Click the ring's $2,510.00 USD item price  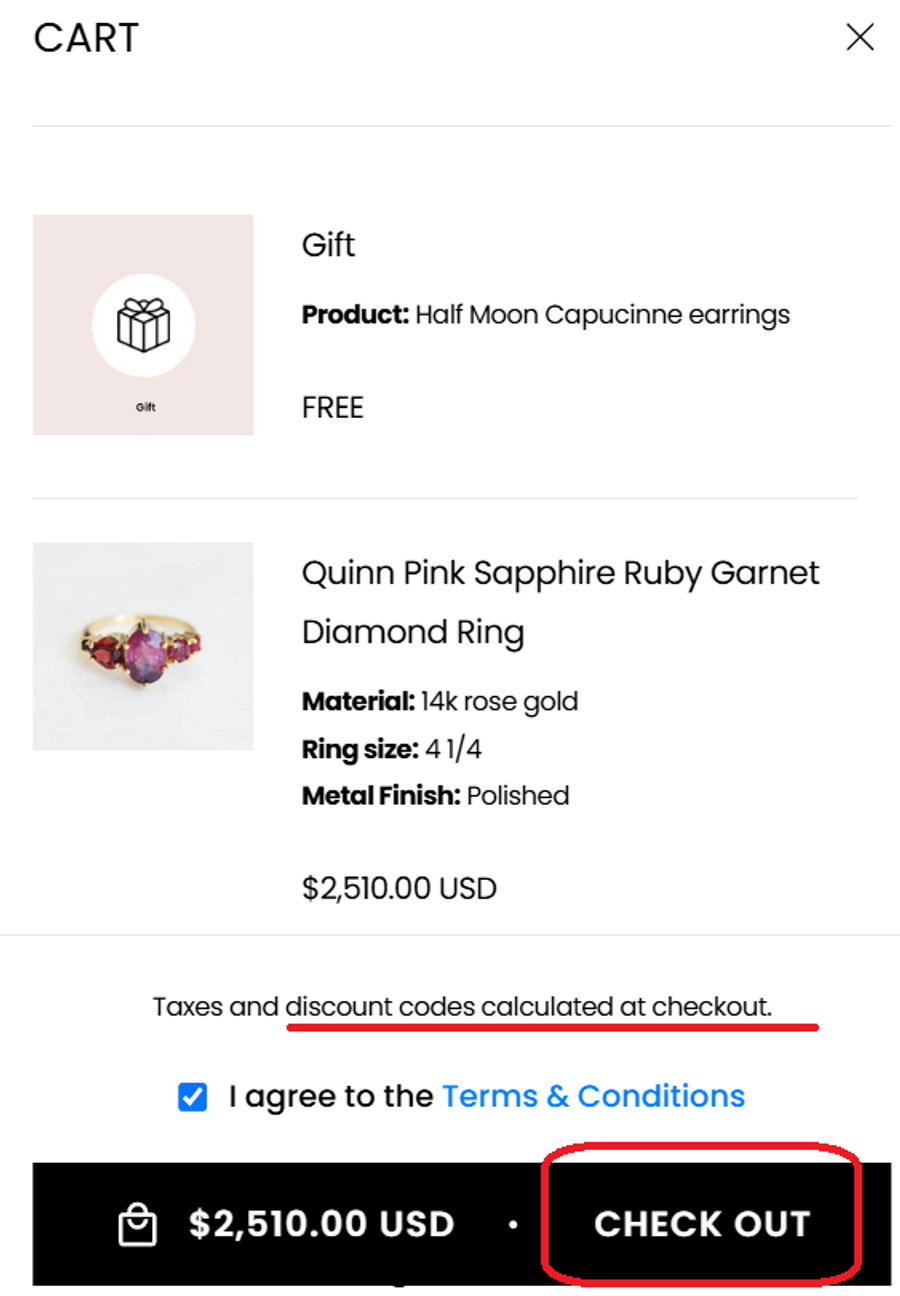point(399,888)
